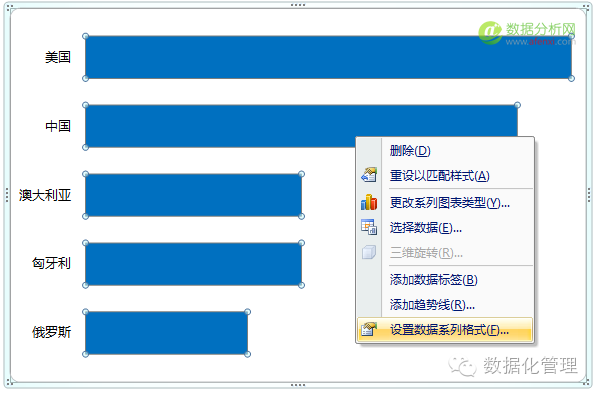Image resolution: width=597 pixels, height=394 pixels.
Task: Click the chart's top edge resize handle
Action: 298,5
